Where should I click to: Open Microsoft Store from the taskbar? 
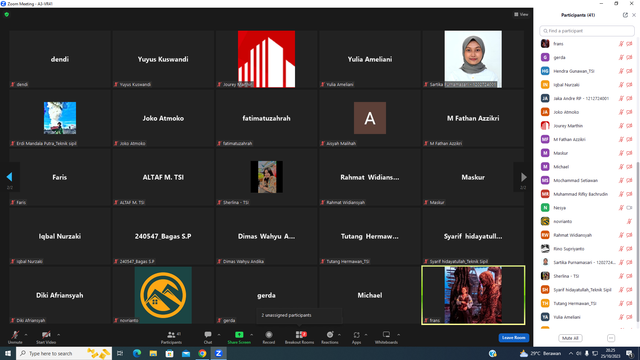(x=169, y=353)
